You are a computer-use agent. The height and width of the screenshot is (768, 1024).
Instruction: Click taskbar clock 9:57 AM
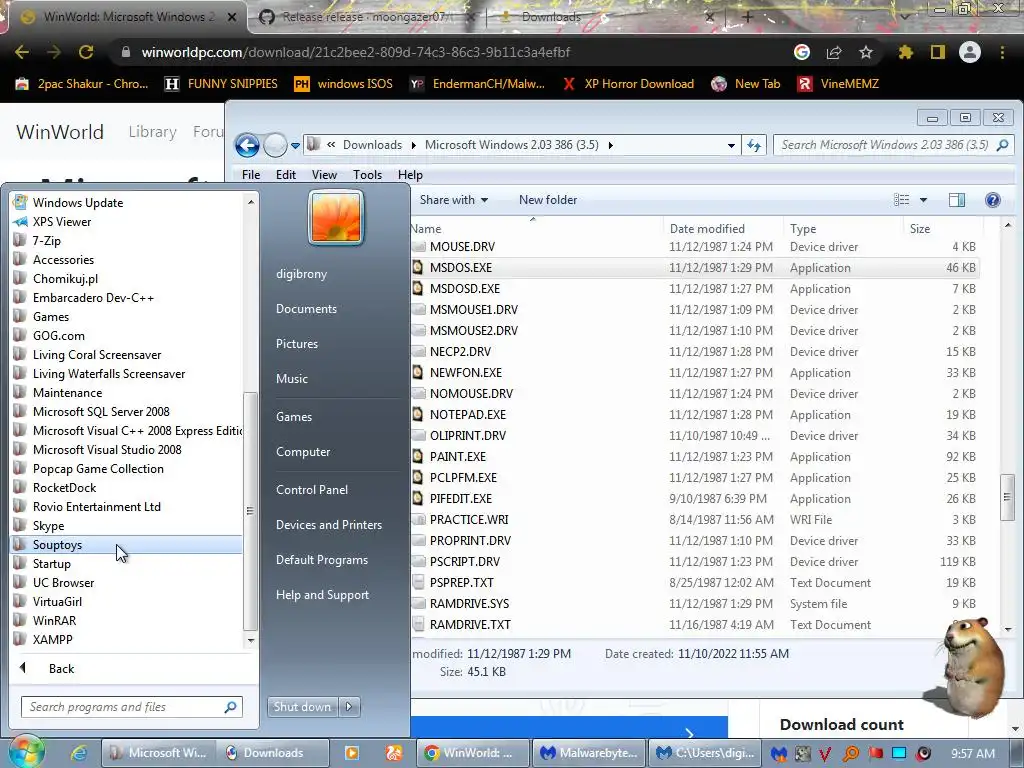973,754
